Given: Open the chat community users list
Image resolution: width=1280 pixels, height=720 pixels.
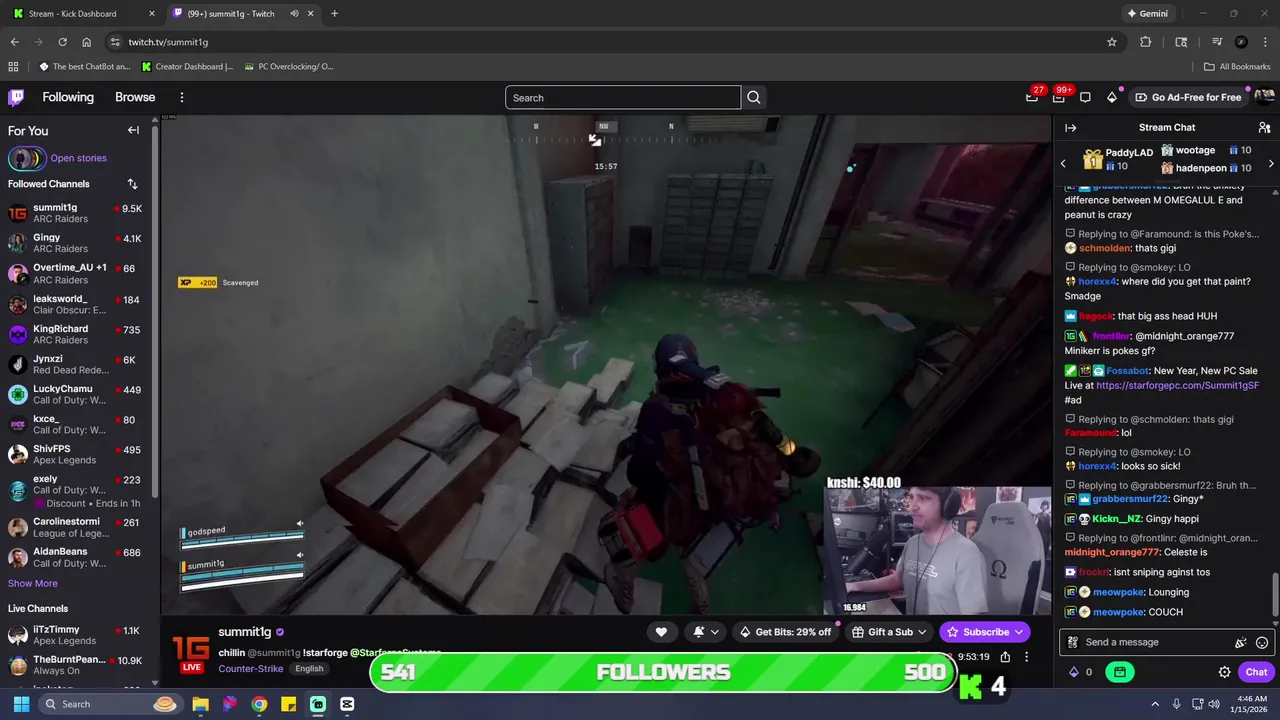Looking at the screenshot, I should tap(1264, 128).
